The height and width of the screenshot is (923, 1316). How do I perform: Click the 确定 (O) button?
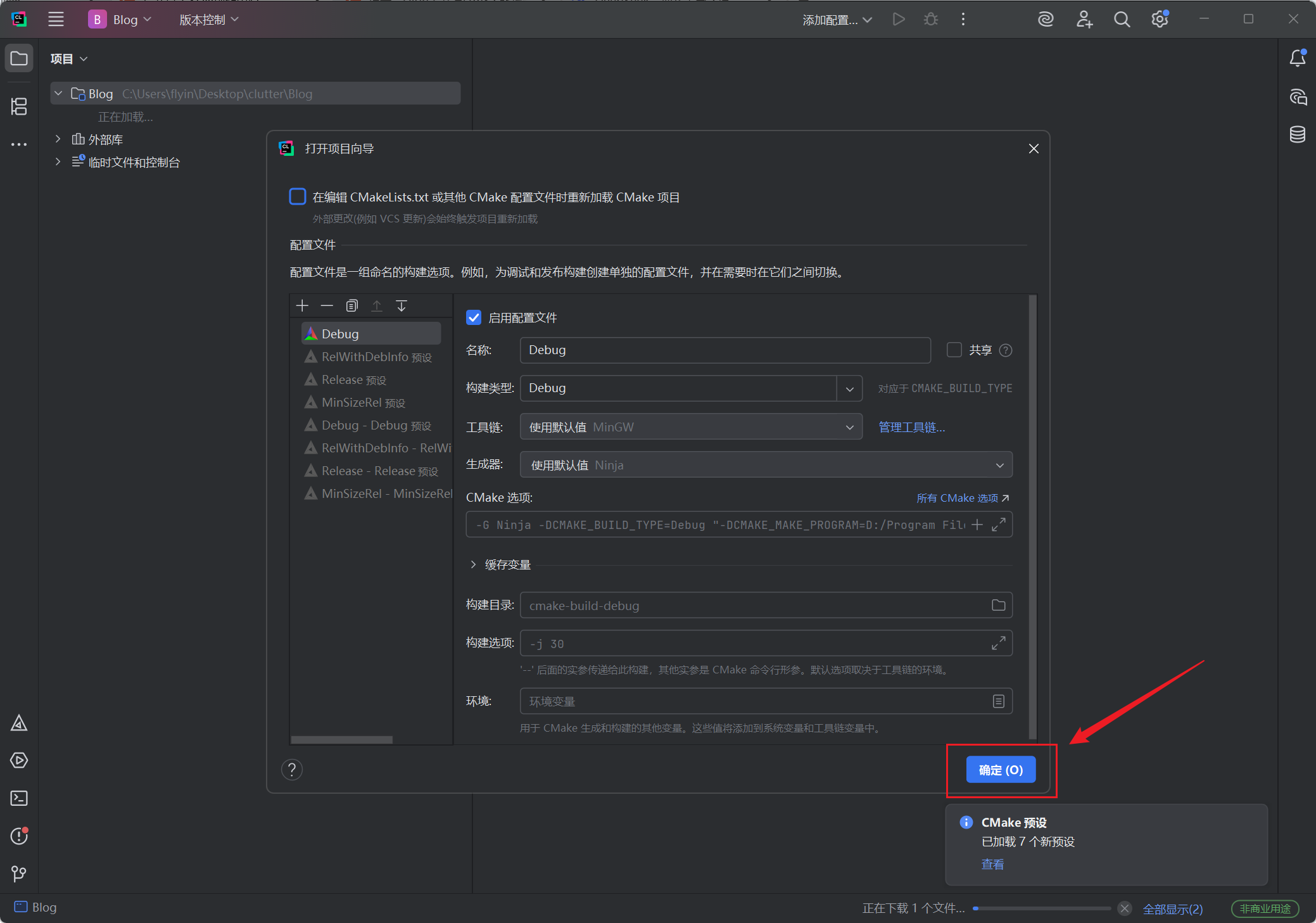click(x=1001, y=770)
